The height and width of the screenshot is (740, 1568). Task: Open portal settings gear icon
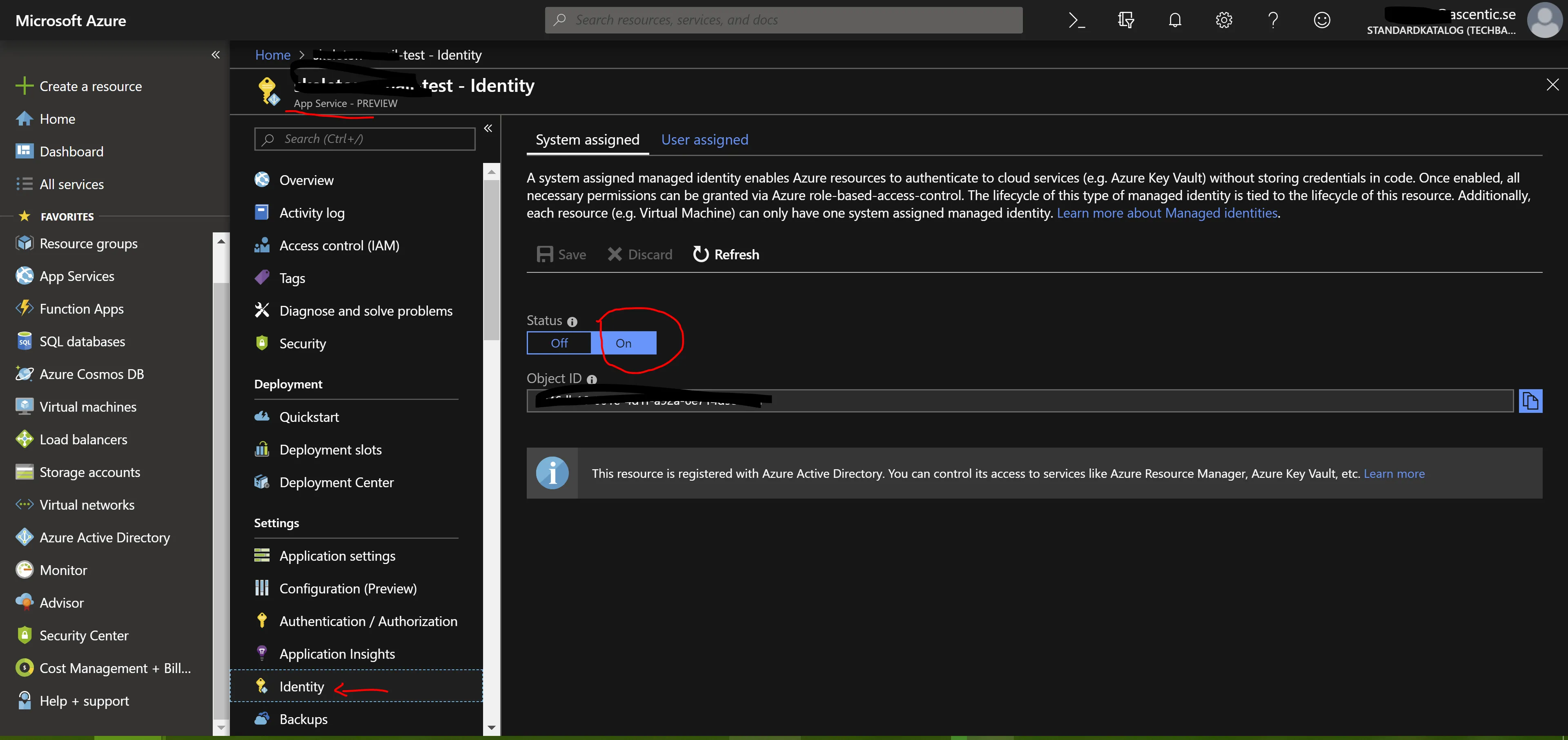(x=1223, y=20)
